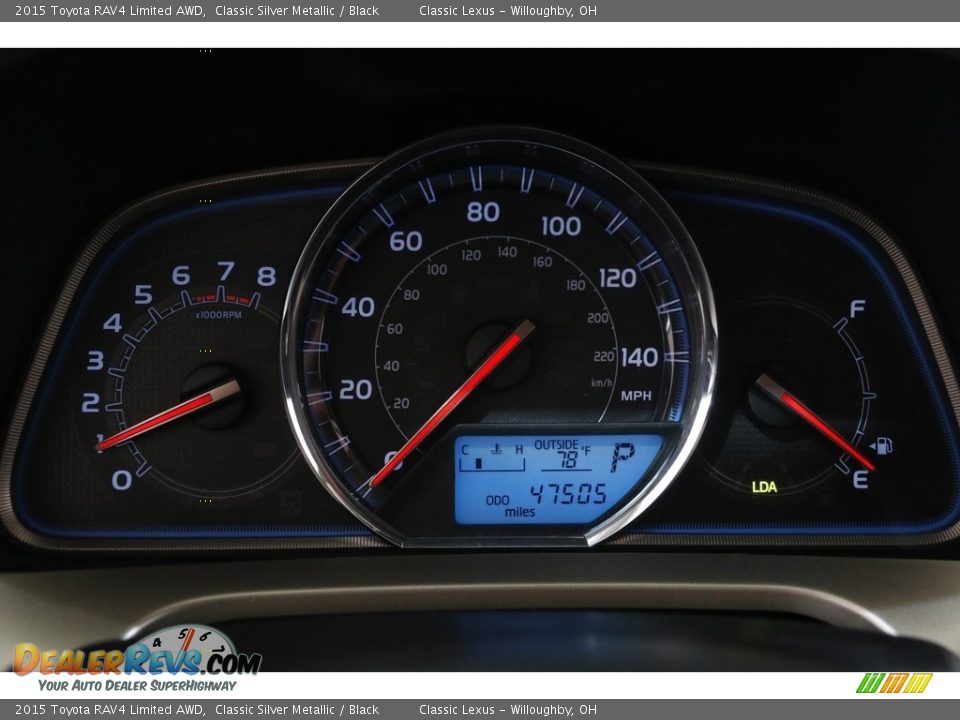This screenshot has width=960, height=720.
Task: Click the yellow LDA indicator light
Action: point(764,487)
